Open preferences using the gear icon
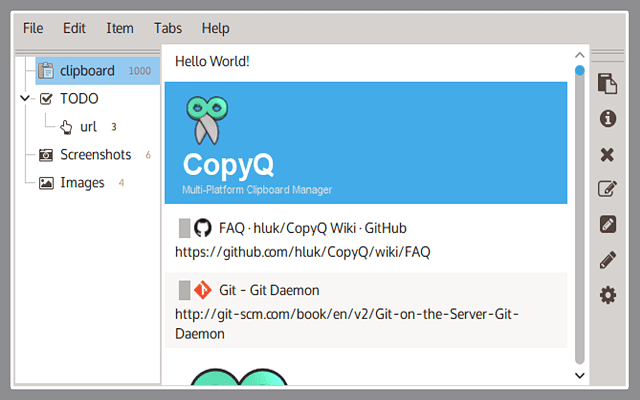The image size is (640, 400). pos(607,295)
